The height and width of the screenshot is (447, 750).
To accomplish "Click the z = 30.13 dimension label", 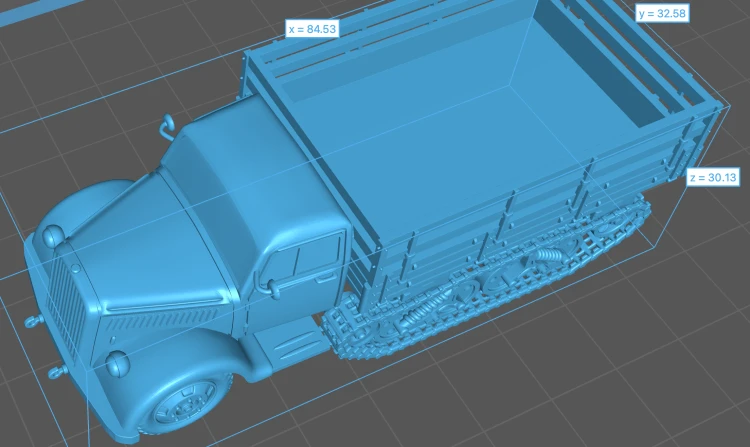I will click(x=713, y=177).
